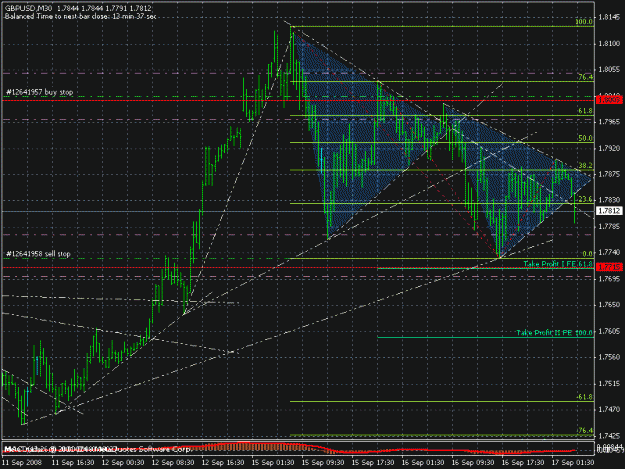Screen dimensions: 625x469
Task: Click the '11 Sep 2008' time axis label
Action: pos(22,463)
